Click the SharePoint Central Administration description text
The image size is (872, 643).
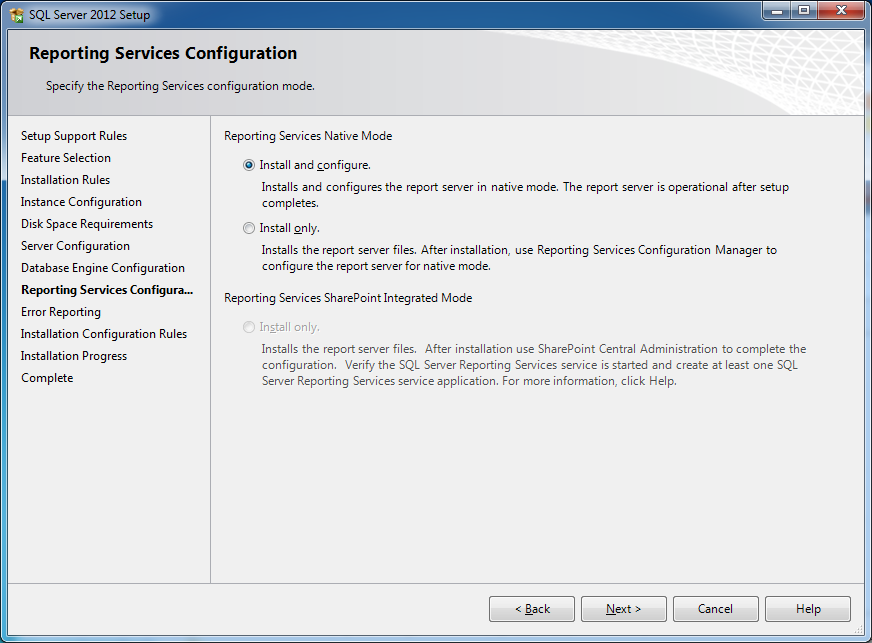pyautogui.click(x=534, y=365)
